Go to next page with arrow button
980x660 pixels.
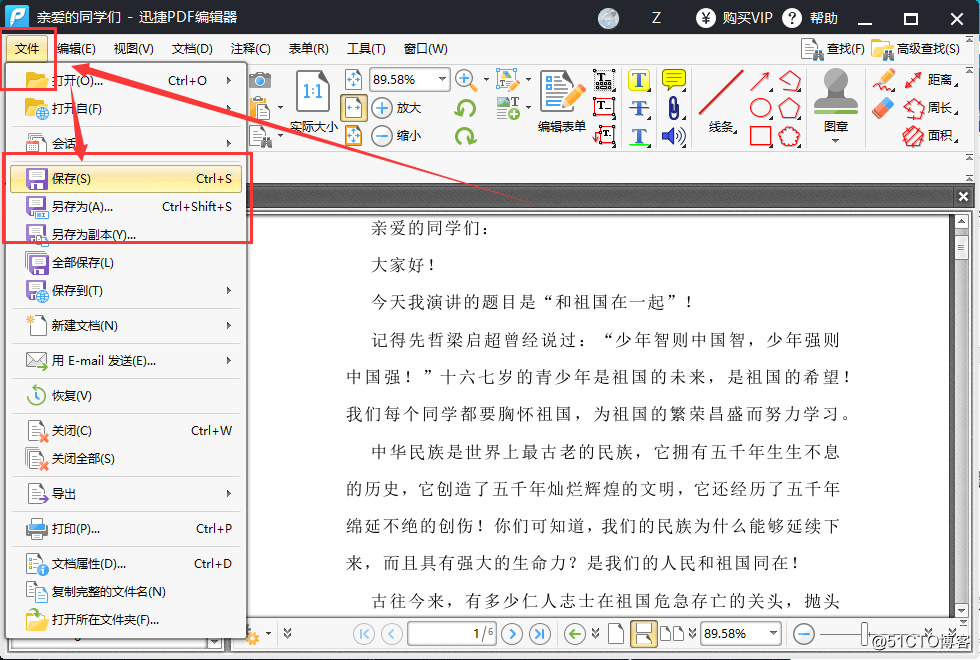pos(512,634)
